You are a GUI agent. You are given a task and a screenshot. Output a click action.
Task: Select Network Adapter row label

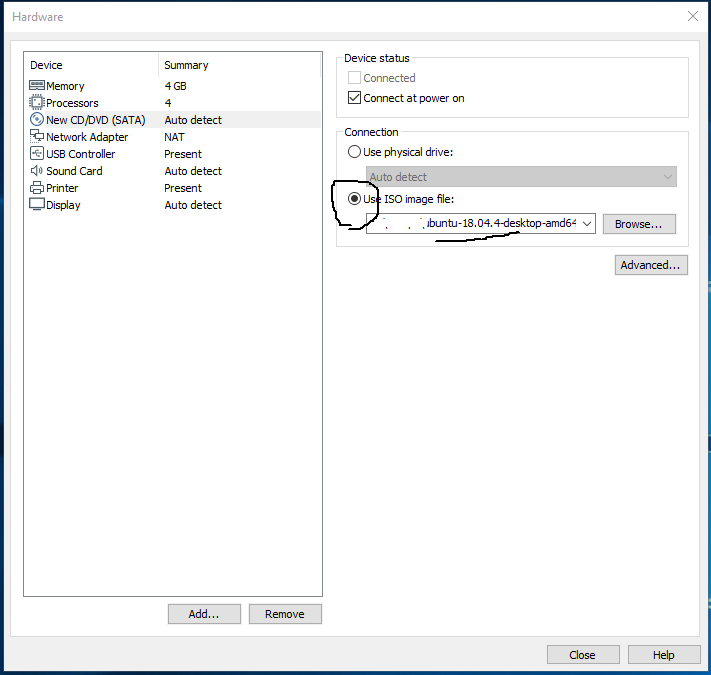click(x=87, y=137)
